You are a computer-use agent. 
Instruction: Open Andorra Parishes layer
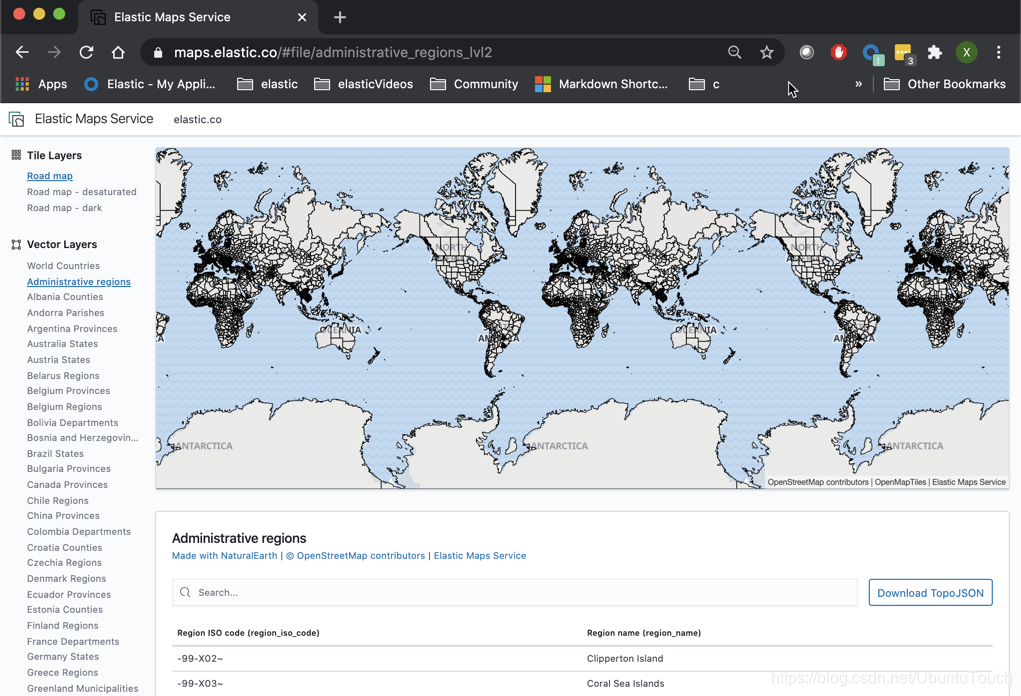65,313
